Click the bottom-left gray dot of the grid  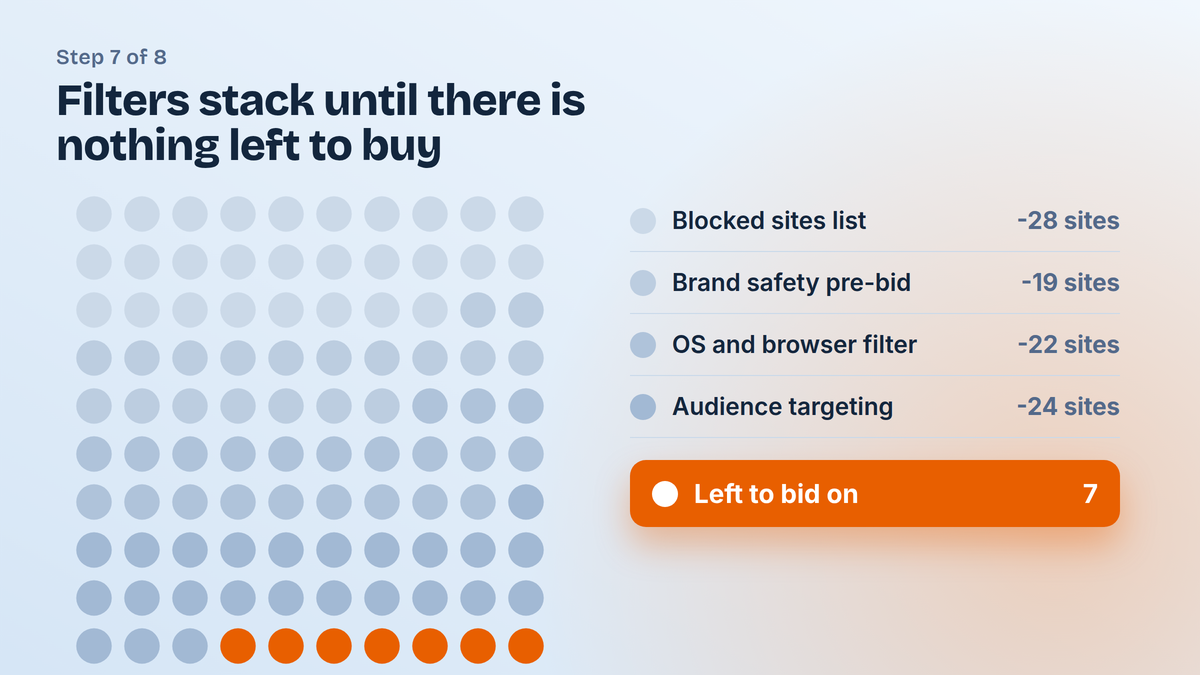click(94, 646)
